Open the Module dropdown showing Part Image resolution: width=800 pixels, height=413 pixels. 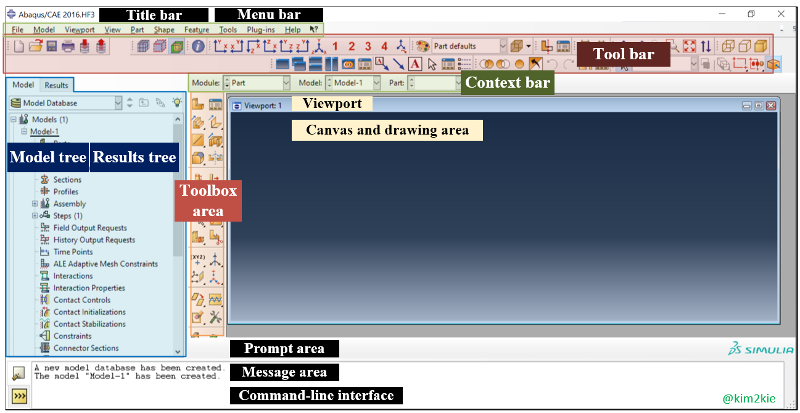point(257,82)
